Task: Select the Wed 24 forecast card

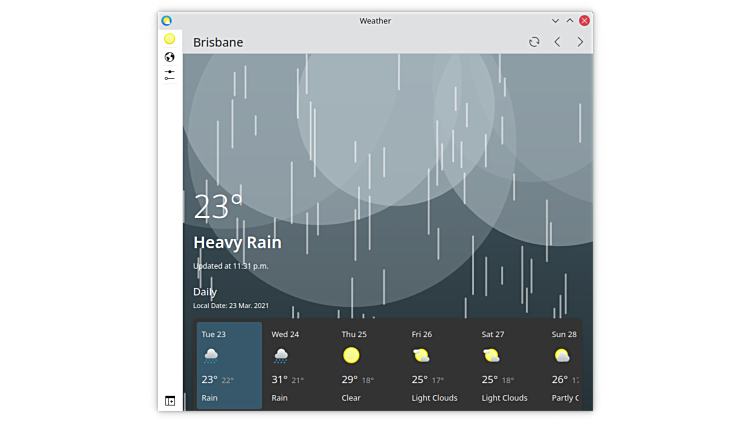Action: point(298,365)
